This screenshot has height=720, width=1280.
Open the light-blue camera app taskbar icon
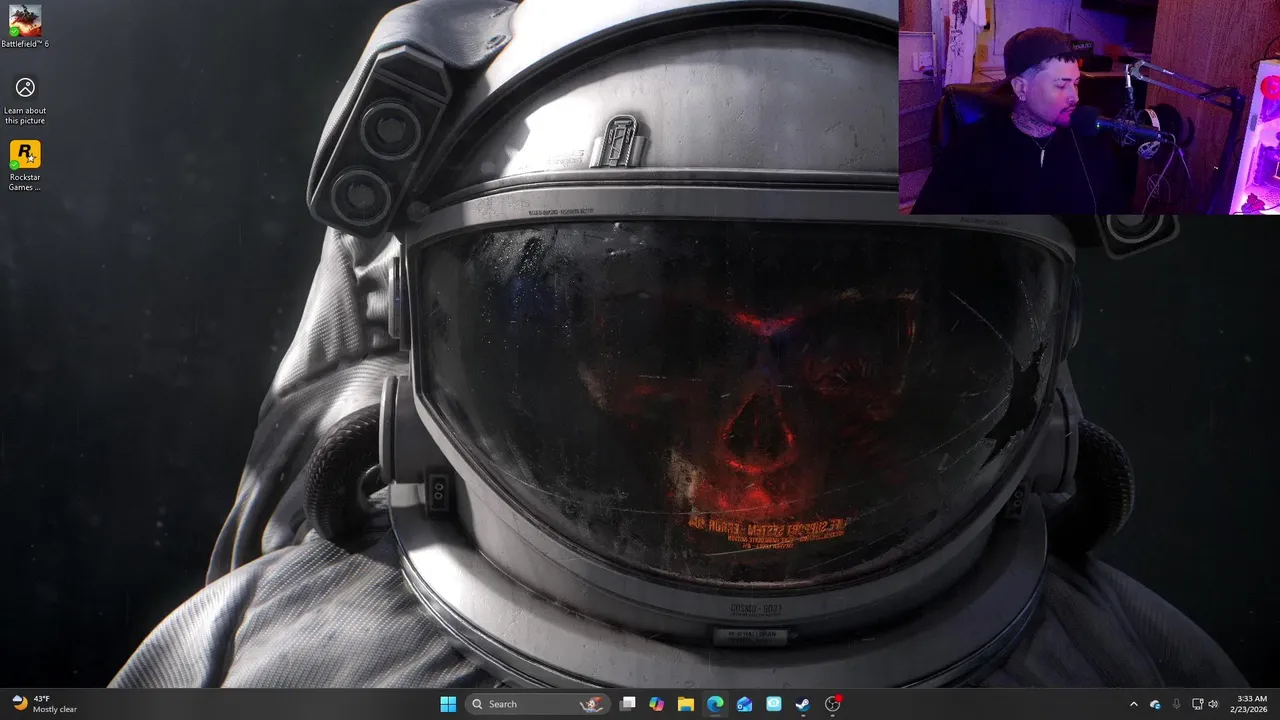[774, 704]
